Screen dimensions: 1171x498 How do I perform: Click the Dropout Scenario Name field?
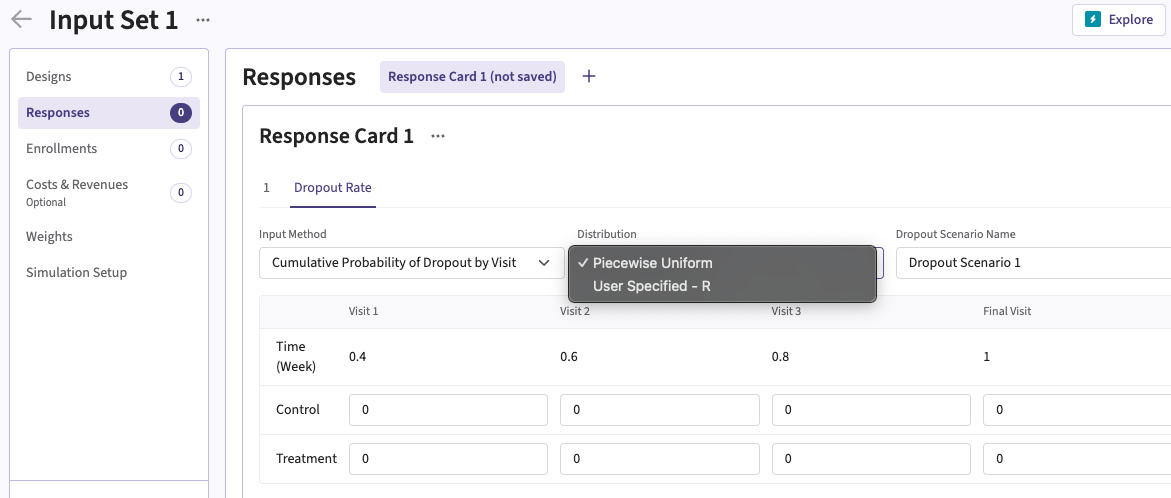point(1030,263)
